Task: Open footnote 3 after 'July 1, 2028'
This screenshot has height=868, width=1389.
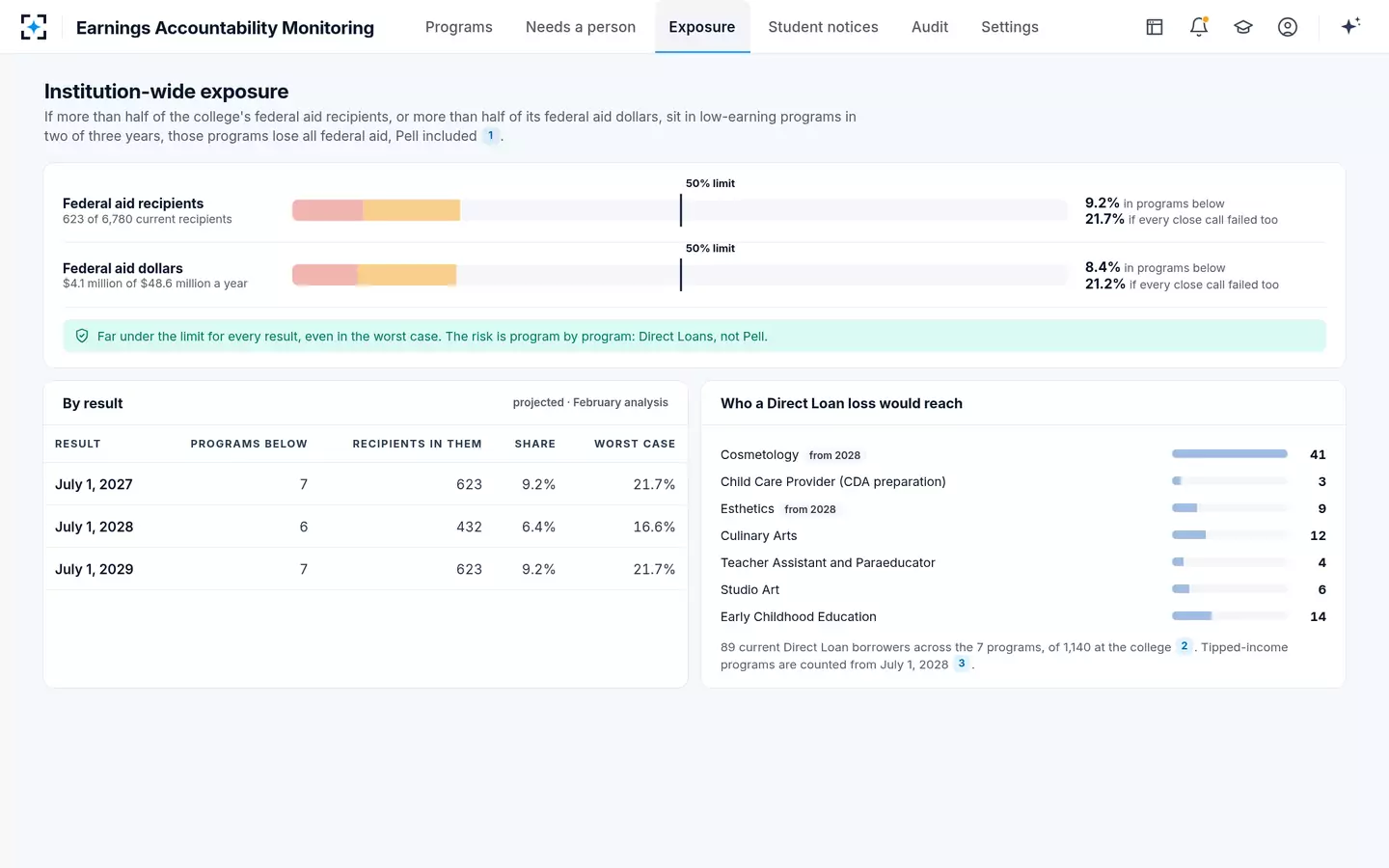Action: pos(962,664)
